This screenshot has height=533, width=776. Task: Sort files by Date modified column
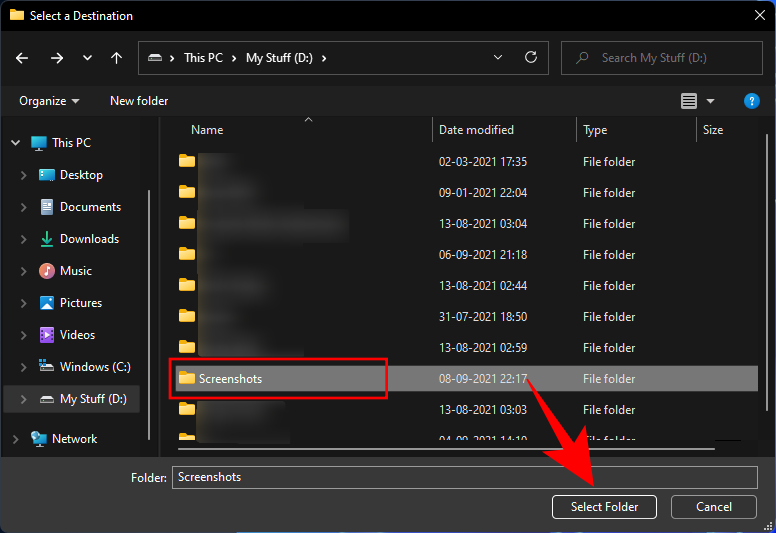(x=476, y=130)
